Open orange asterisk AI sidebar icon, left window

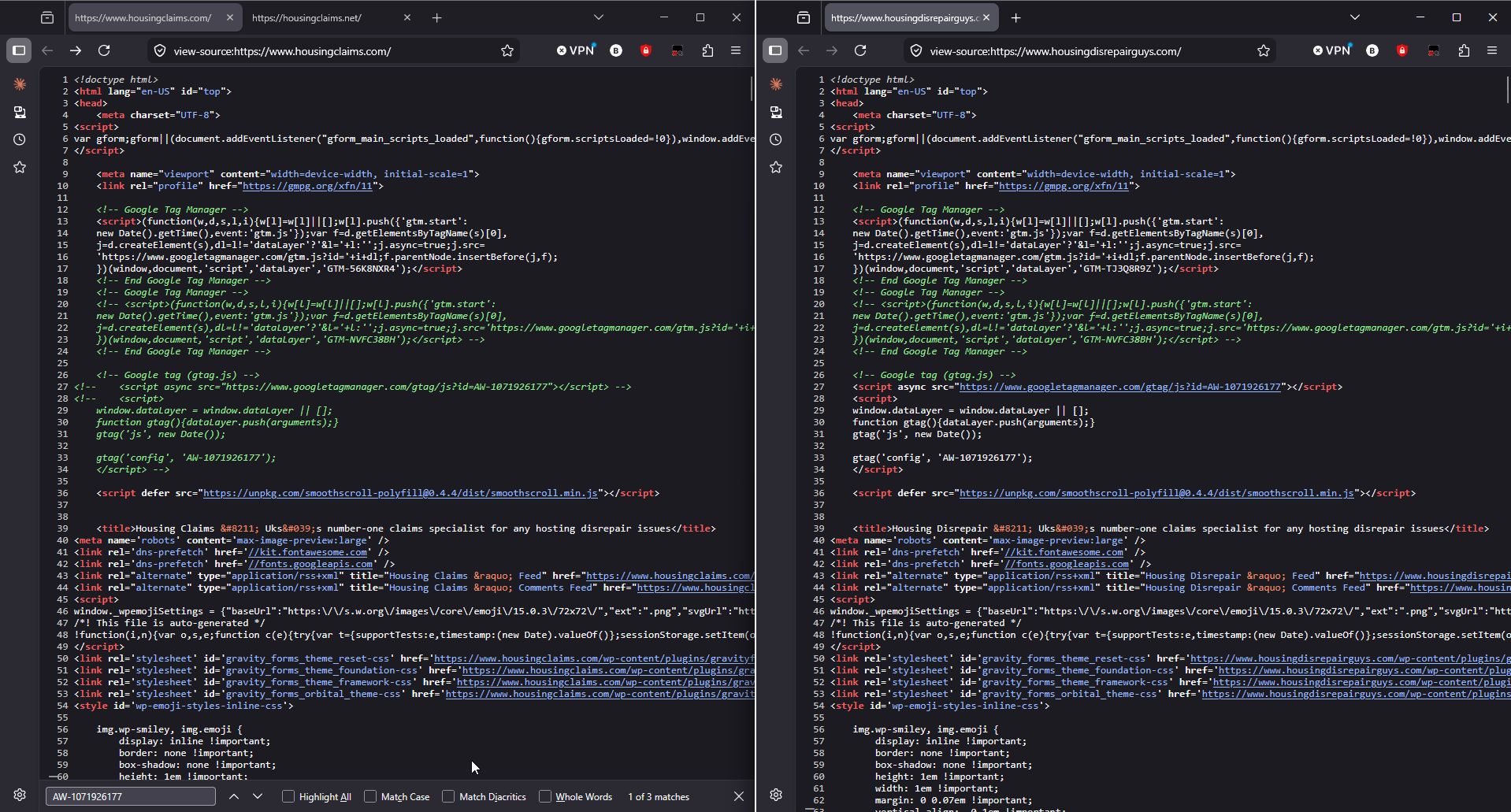click(20, 83)
